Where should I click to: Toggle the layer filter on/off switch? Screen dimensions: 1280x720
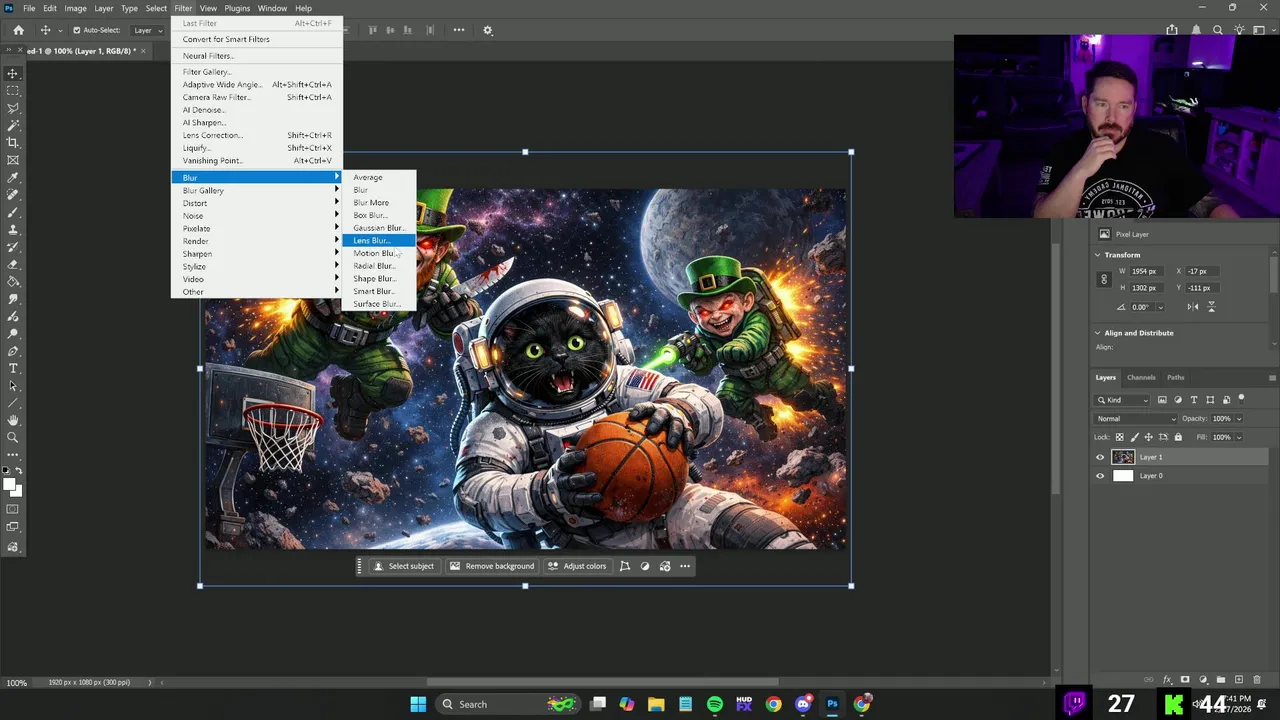pyautogui.click(x=1241, y=399)
